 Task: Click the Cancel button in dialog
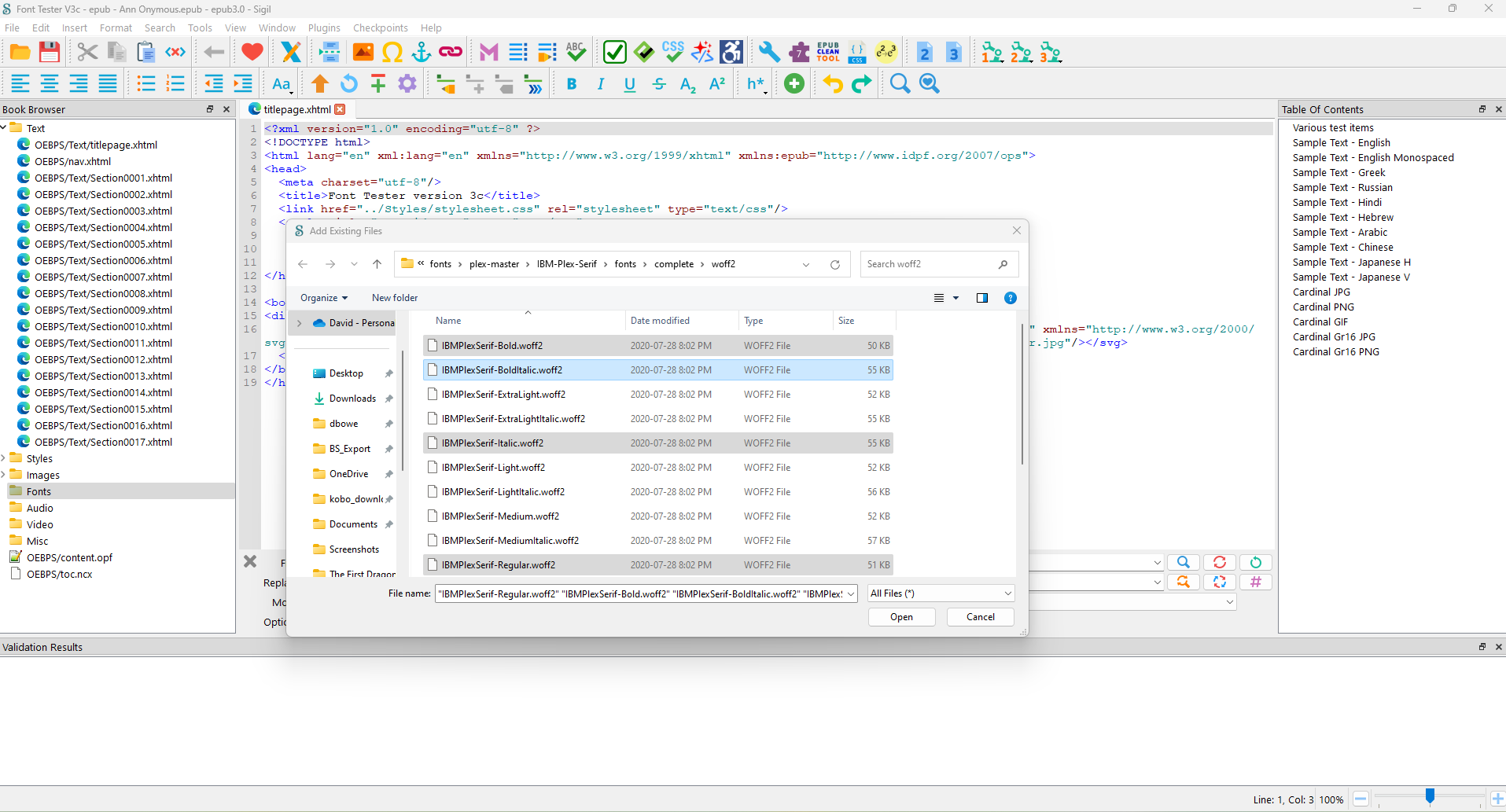coord(980,617)
